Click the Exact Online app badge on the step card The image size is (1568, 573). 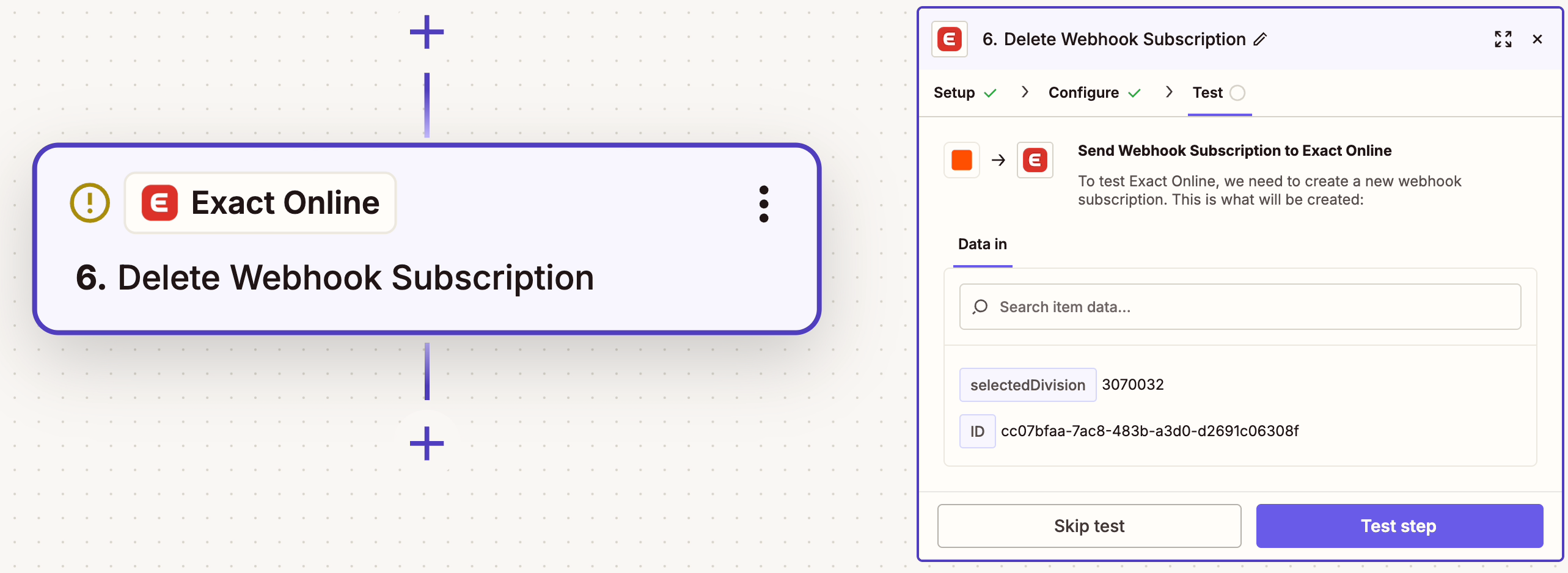[260, 203]
